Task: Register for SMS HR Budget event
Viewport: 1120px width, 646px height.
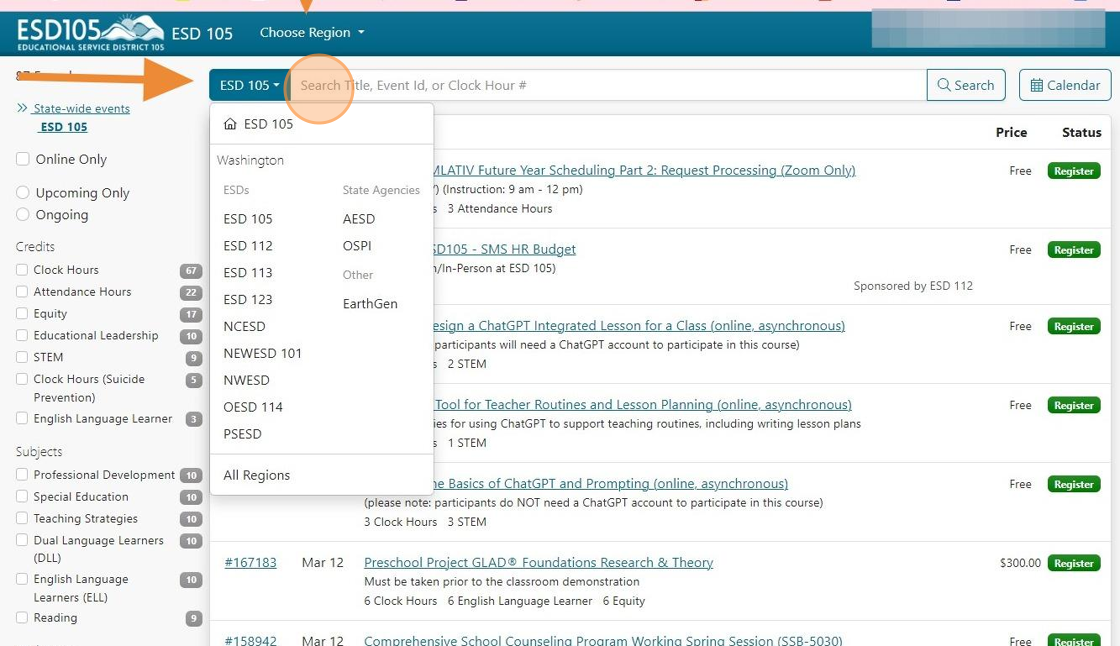Action: (x=1074, y=250)
